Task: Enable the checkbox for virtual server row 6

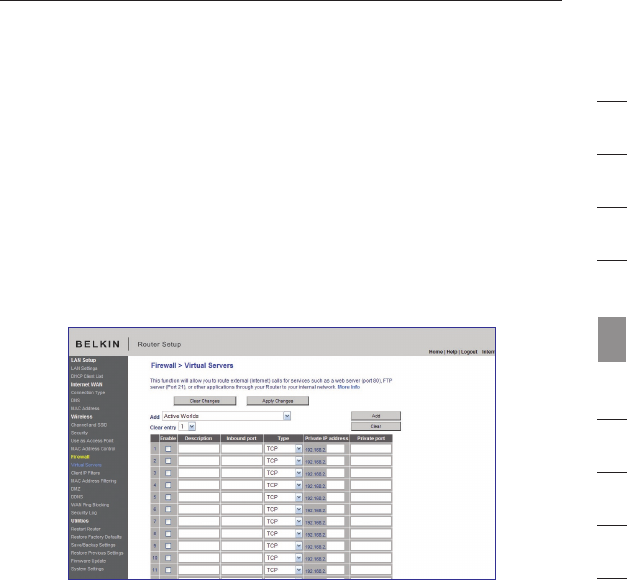Action: [x=168, y=509]
